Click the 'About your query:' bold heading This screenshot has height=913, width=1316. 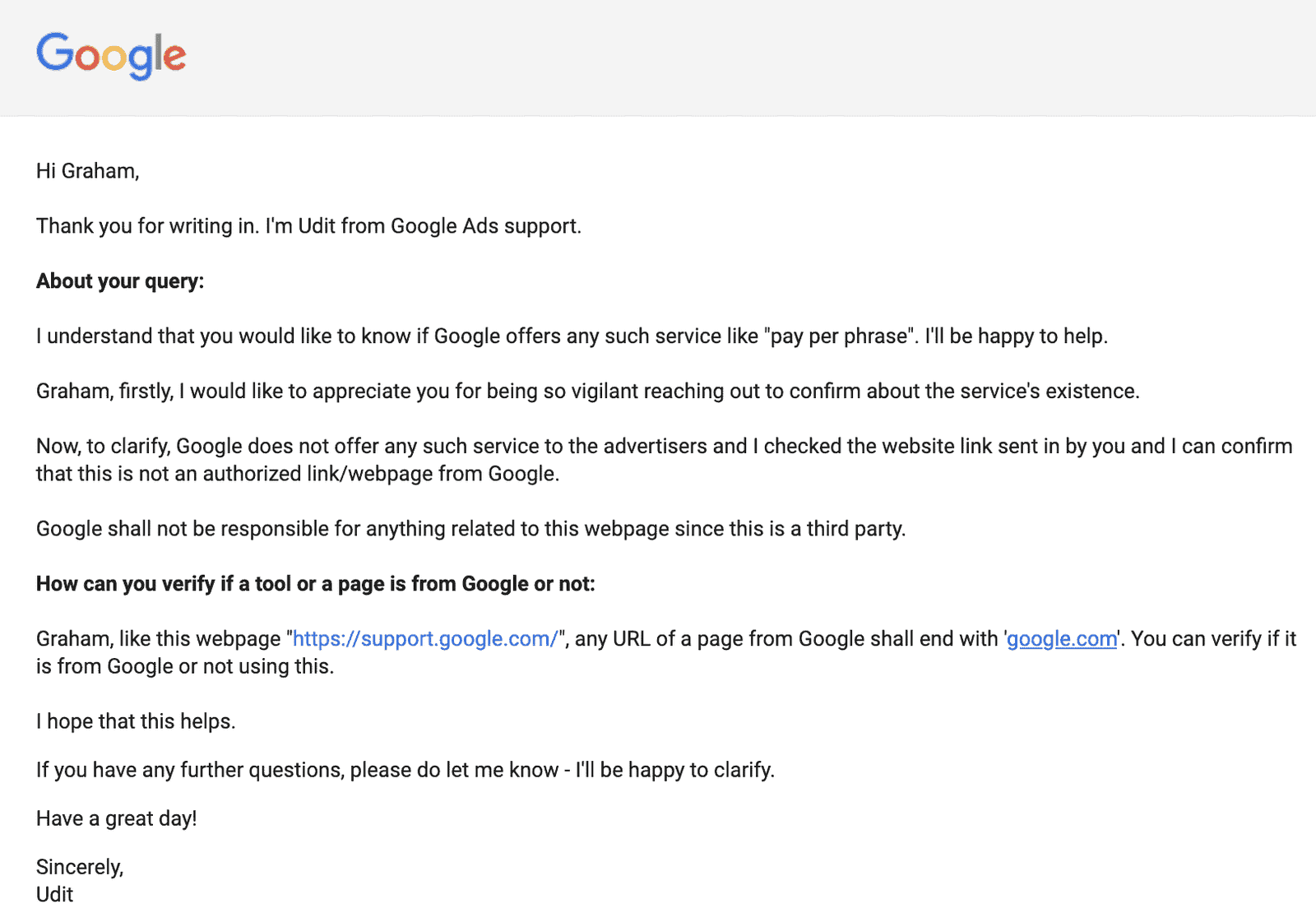pos(120,281)
